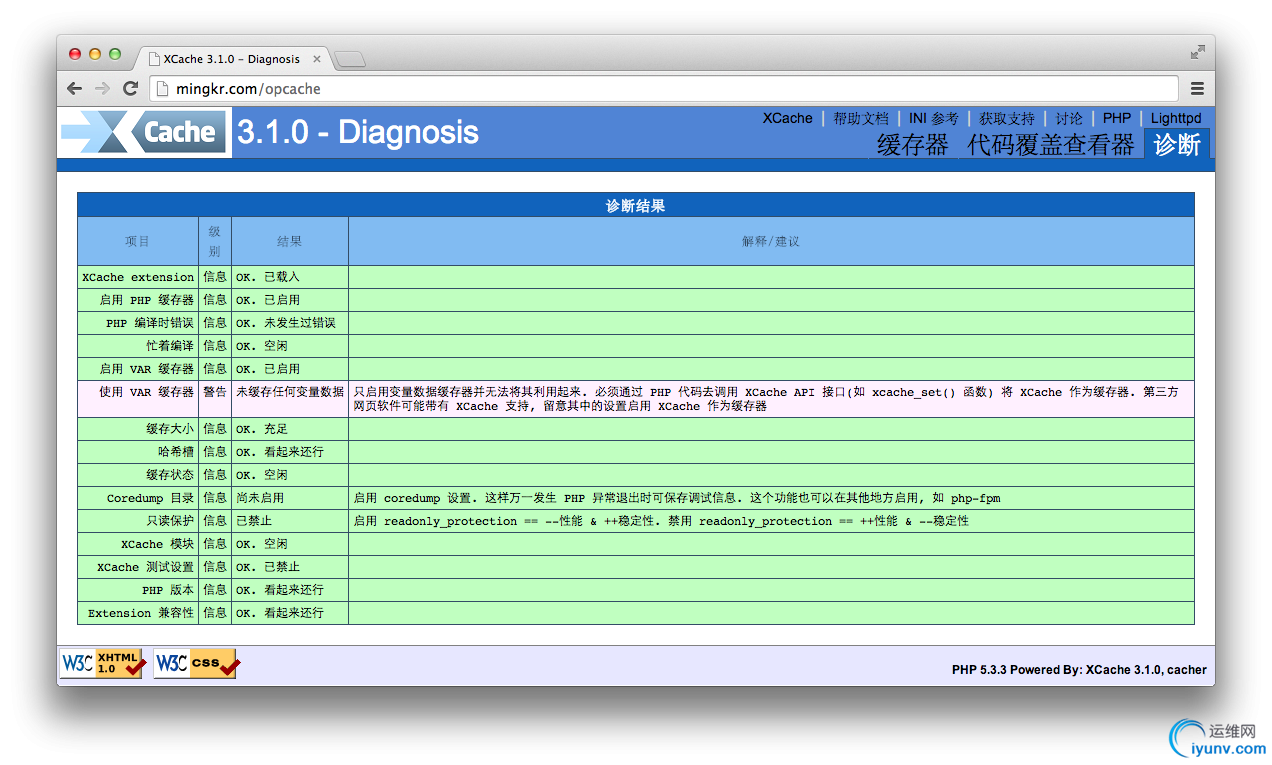The width and height of the screenshot is (1272, 765).
Task: Click the PHP 5.3.3 Powered By footer text
Action: (1079, 670)
